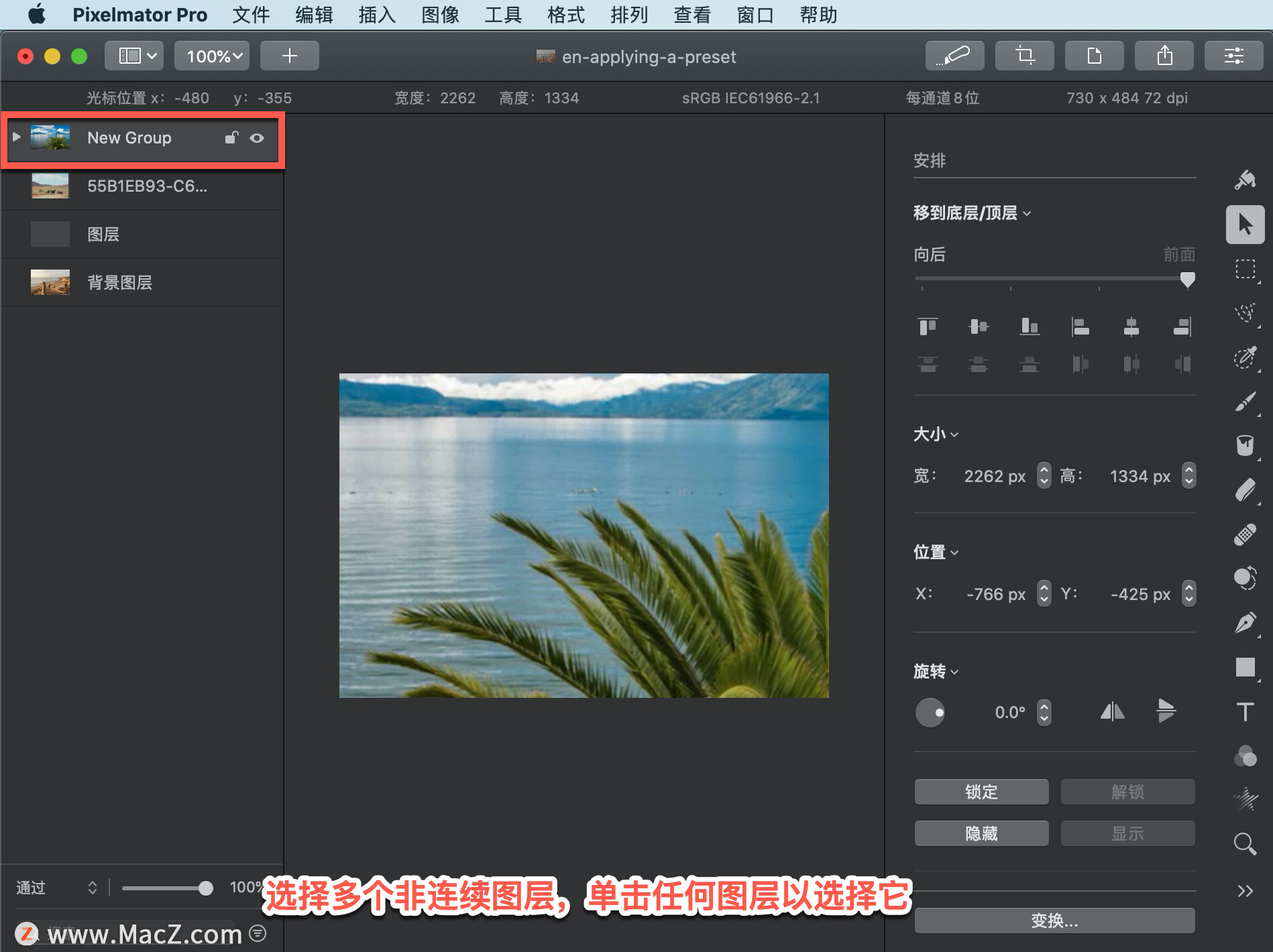This screenshot has width=1273, height=952.
Task: Click the document page toolbar icon
Action: [1094, 56]
